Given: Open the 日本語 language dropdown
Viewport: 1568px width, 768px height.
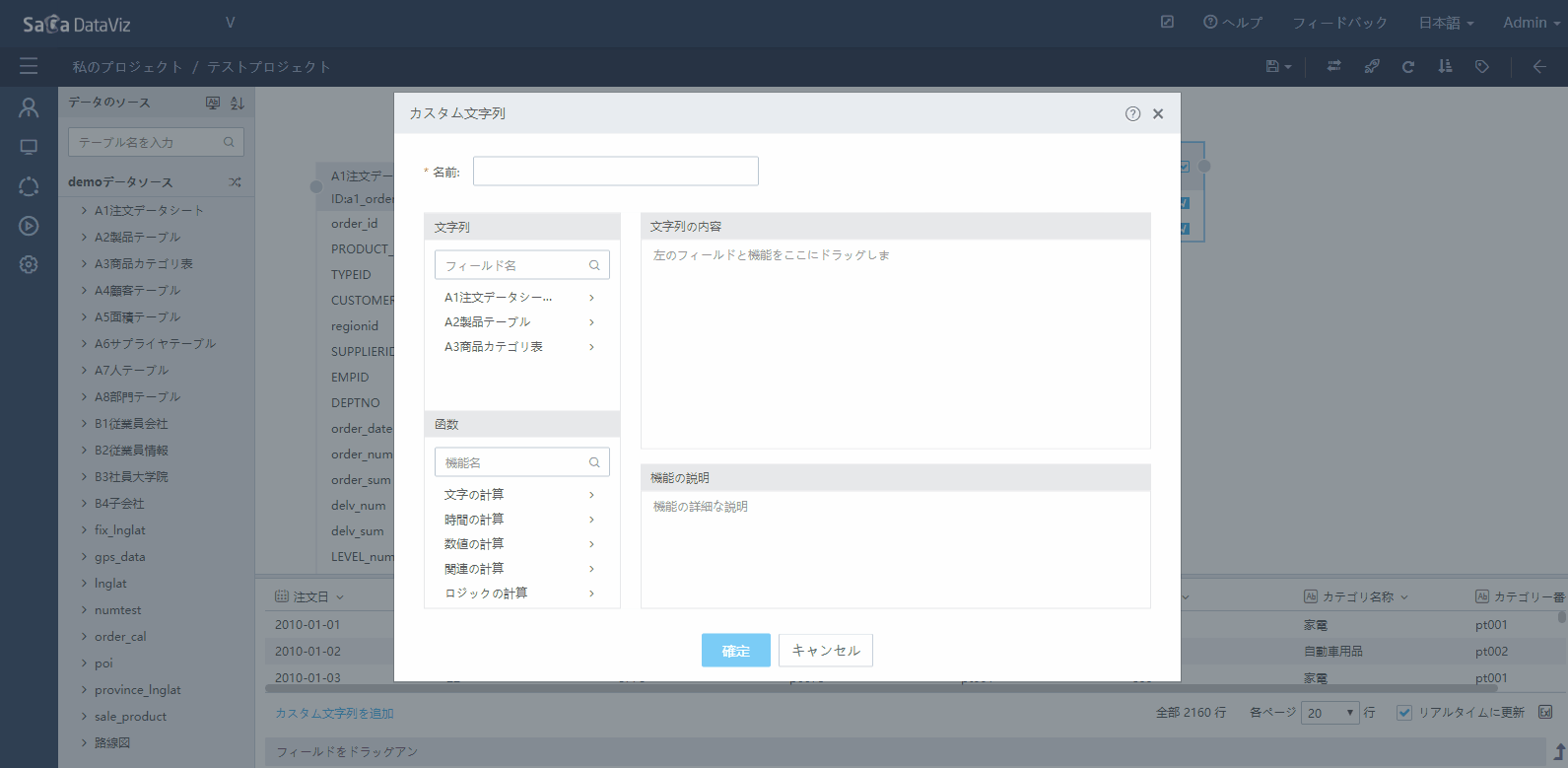Looking at the screenshot, I should tap(1446, 23).
